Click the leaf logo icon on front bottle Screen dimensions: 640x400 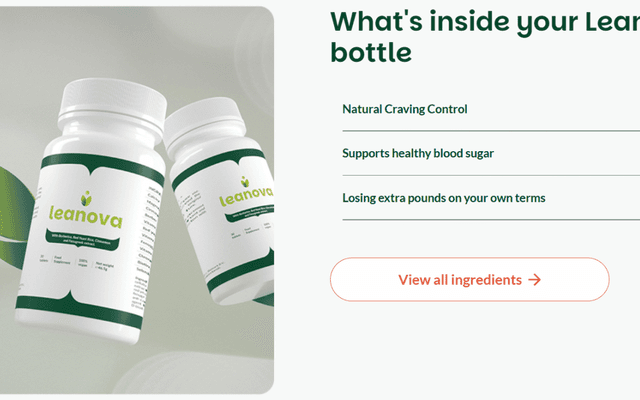pos(86,198)
